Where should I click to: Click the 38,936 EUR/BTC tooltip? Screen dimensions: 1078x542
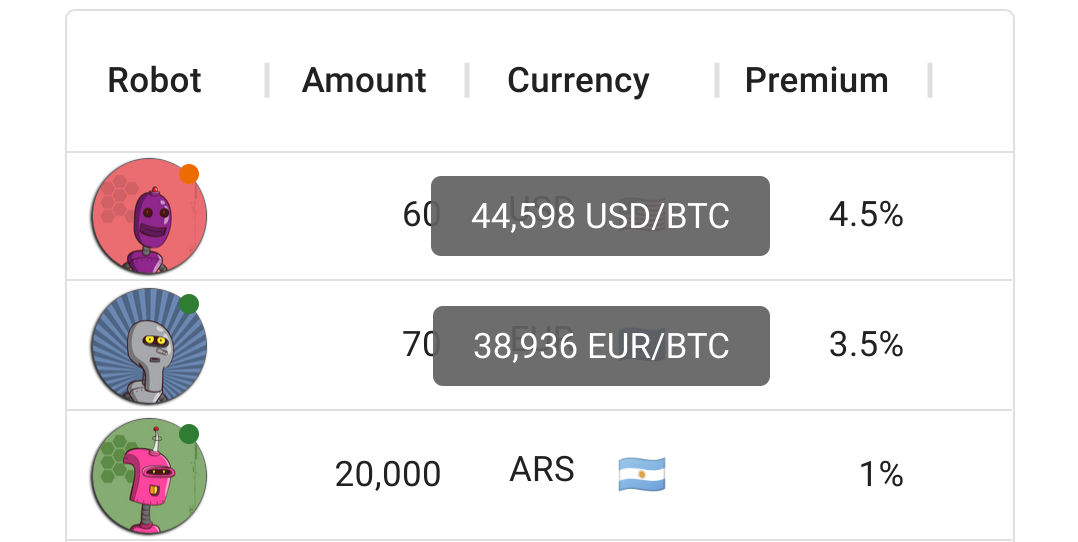pos(601,346)
